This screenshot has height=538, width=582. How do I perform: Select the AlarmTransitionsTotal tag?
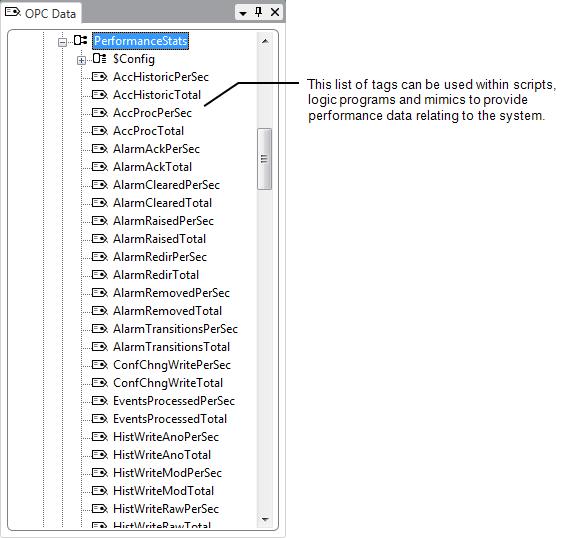(171, 347)
